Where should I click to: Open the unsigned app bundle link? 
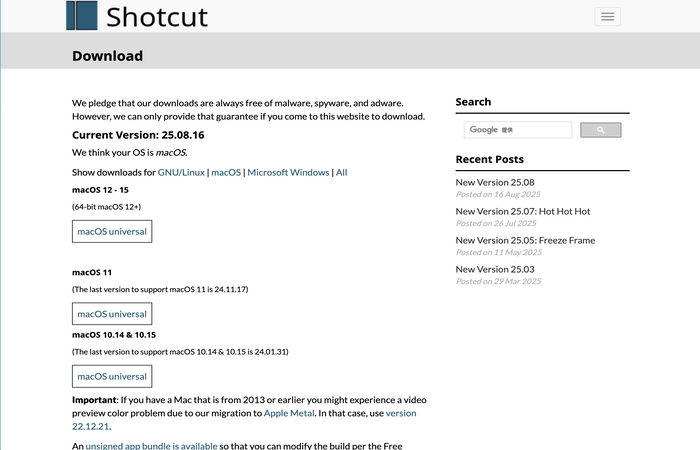(x=151, y=445)
